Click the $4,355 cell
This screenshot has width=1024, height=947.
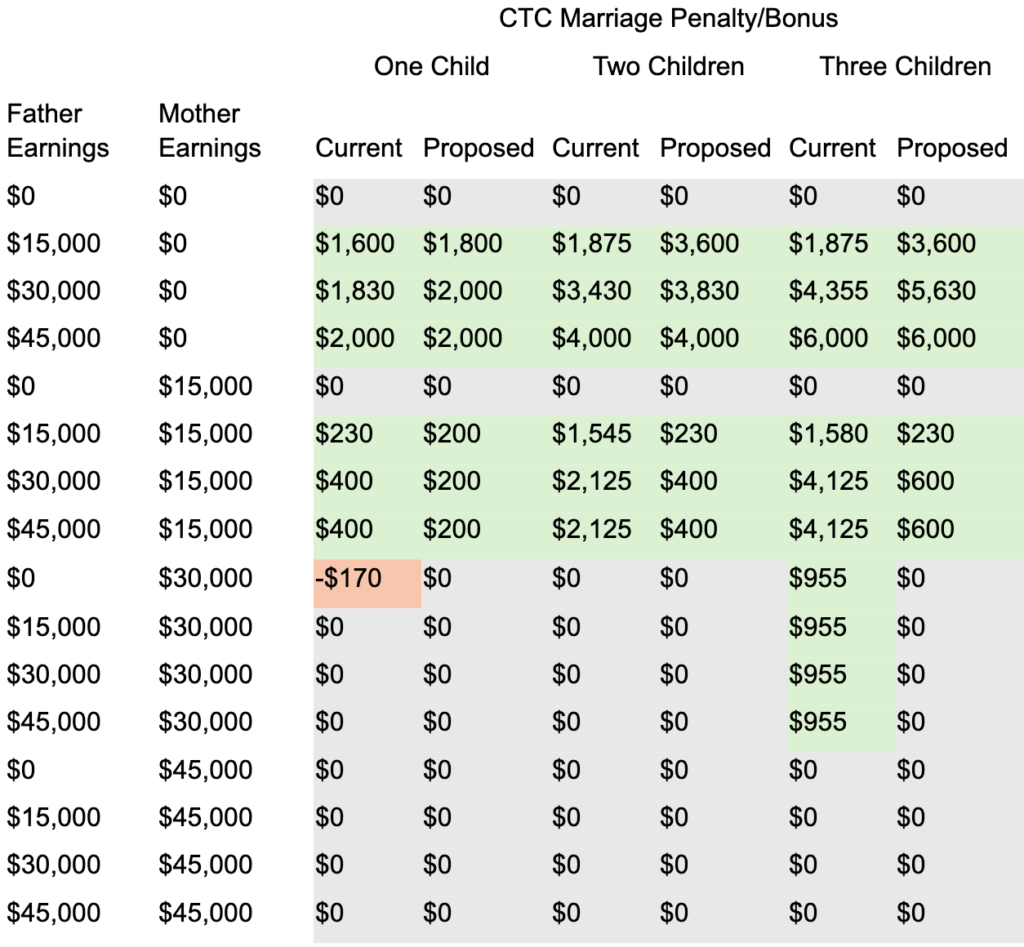click(x=829, y=291)
